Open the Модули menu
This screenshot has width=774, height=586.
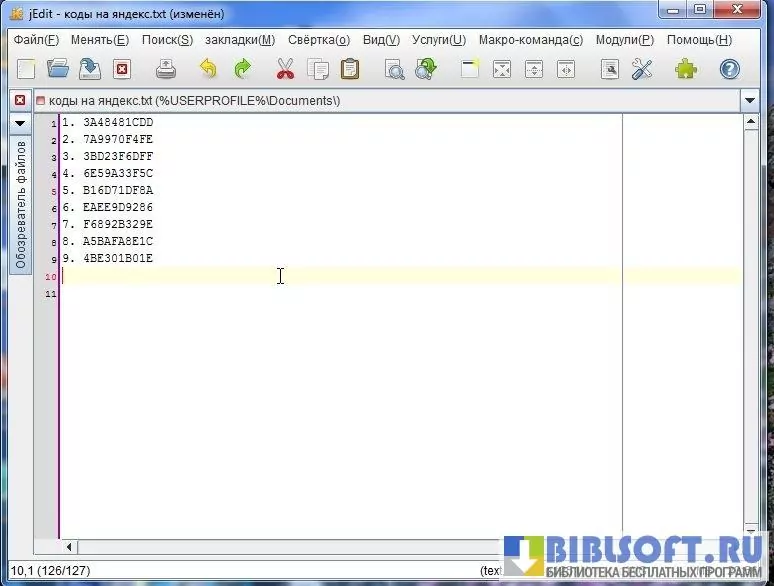[624, 40]
